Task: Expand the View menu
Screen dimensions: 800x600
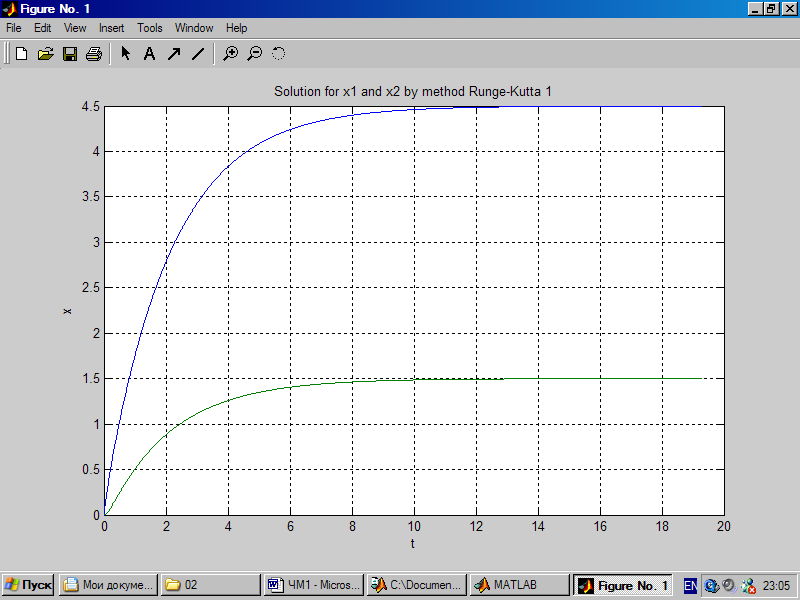Action: [75, 28]
